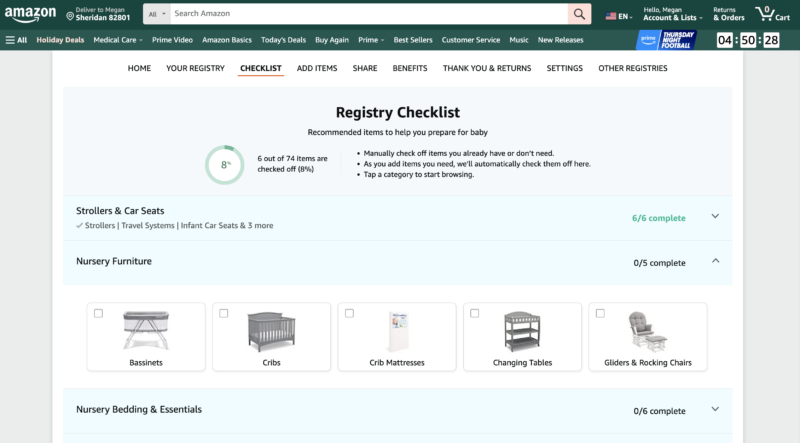Click the Changing Tables image
This screenshot has width=800, height=443.
pyautogui.click(x=522, y=331)
